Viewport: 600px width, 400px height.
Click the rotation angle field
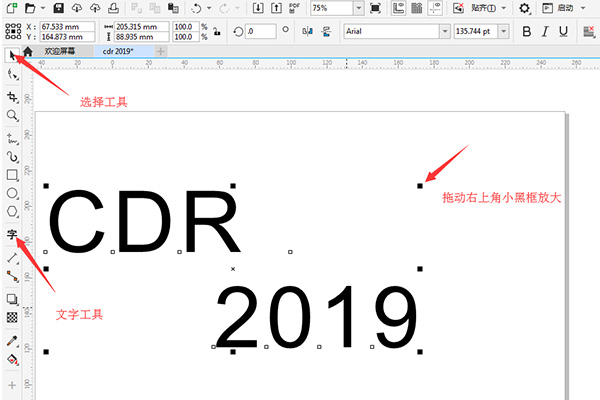pyautogui.click(x=260, y=31)
